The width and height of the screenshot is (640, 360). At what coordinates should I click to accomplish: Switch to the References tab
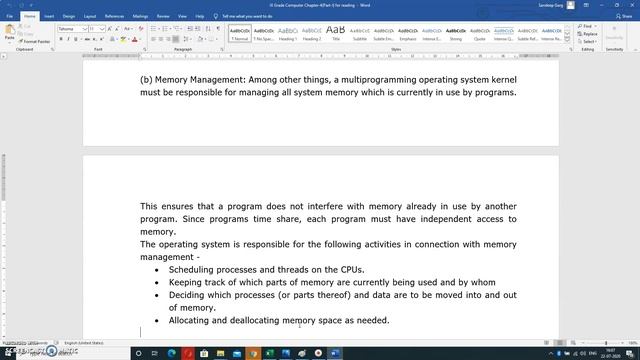click(114, 16)
